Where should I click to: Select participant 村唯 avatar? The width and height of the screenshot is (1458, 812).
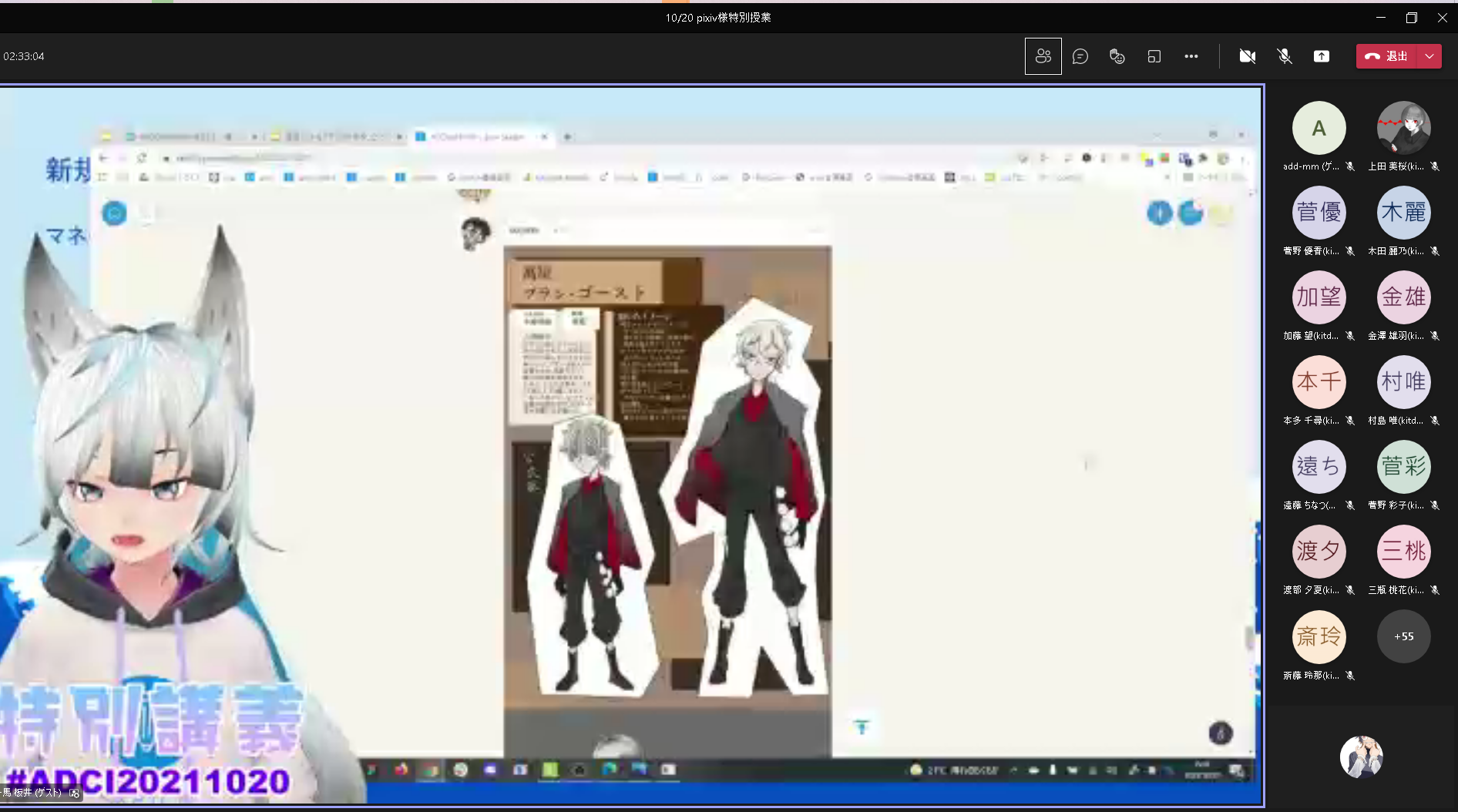1404,382
